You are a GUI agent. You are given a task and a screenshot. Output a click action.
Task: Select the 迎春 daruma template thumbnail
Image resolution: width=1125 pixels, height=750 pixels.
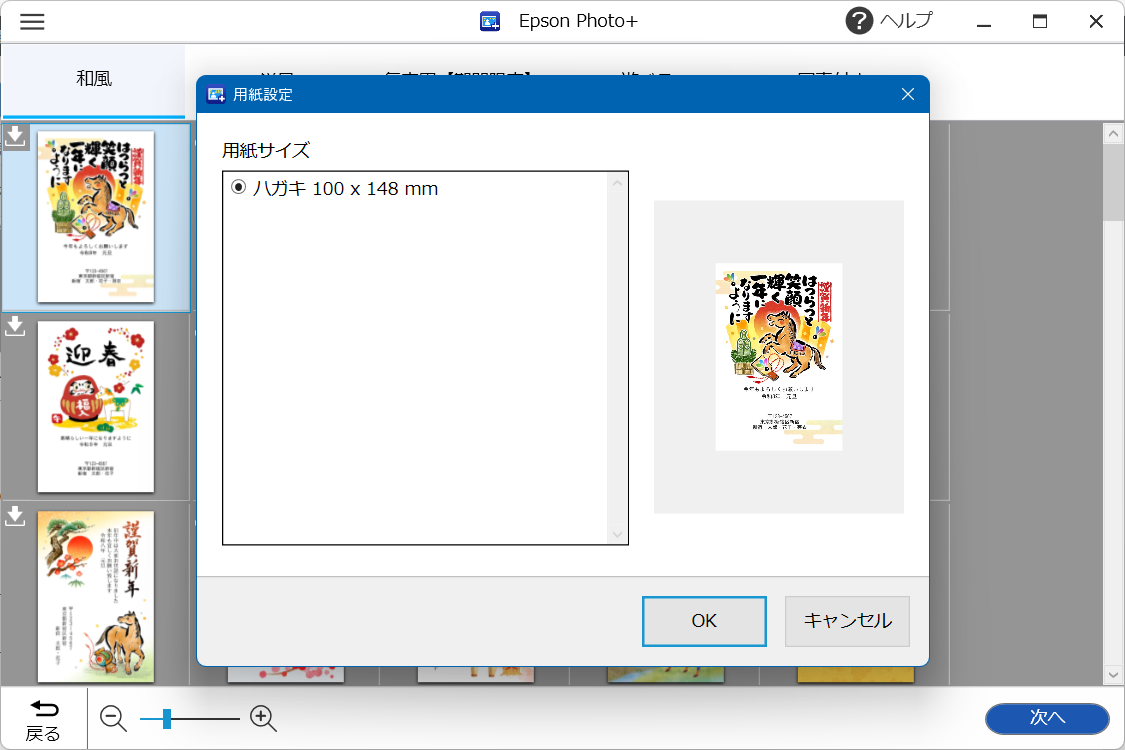[x=96, y=406]
